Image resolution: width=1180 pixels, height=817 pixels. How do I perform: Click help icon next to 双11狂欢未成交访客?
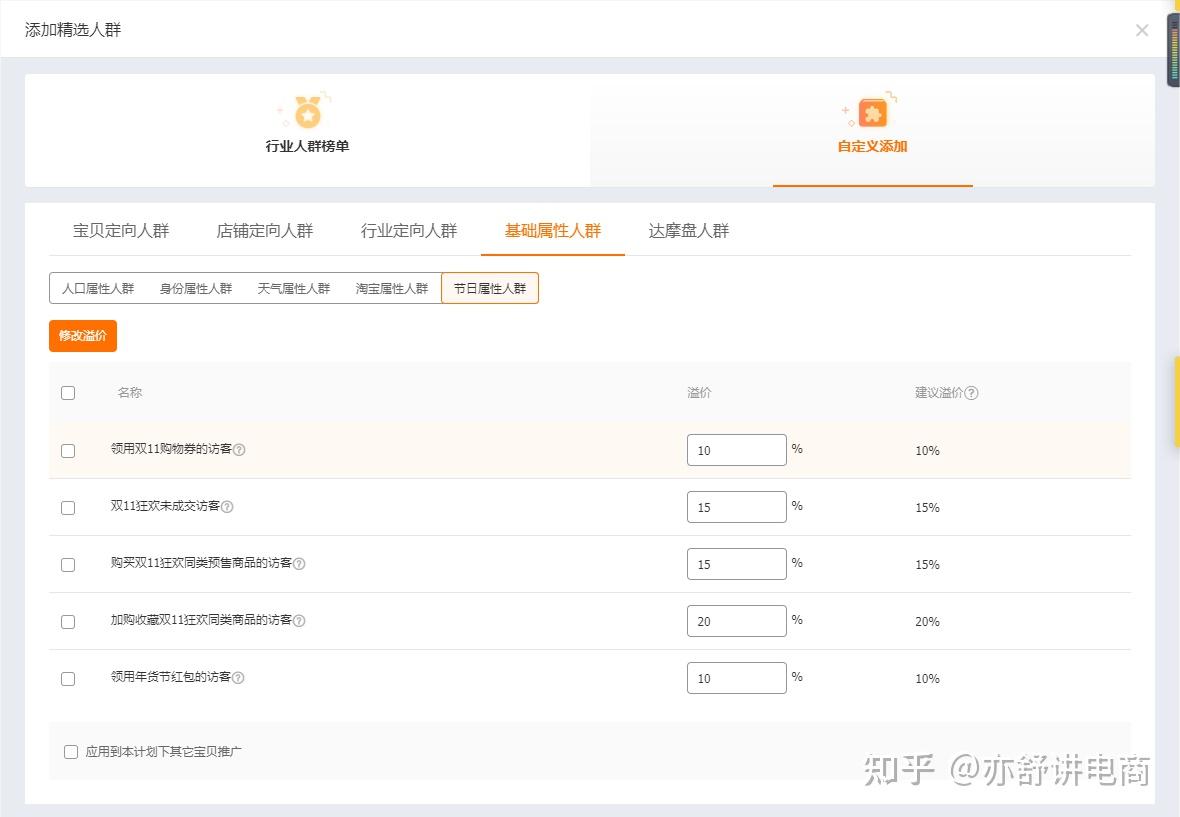coord(227,507)
